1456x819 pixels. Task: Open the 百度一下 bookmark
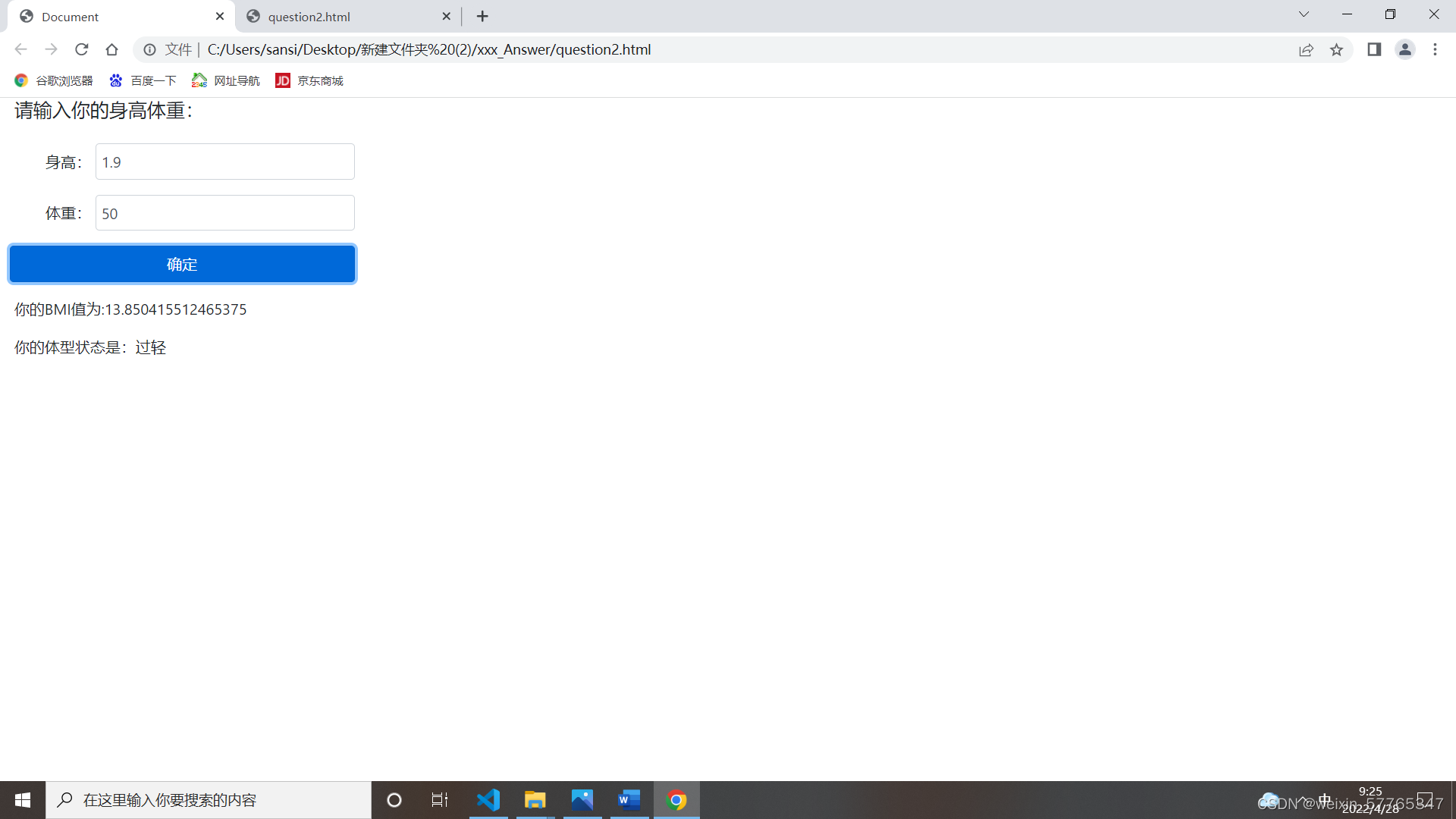click(x=143, y=80)
